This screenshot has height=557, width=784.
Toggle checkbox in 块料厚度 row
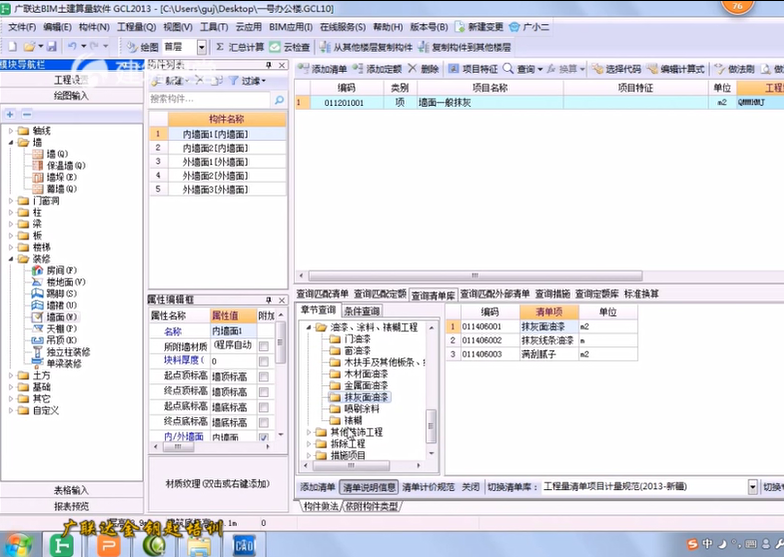(264, 361)
